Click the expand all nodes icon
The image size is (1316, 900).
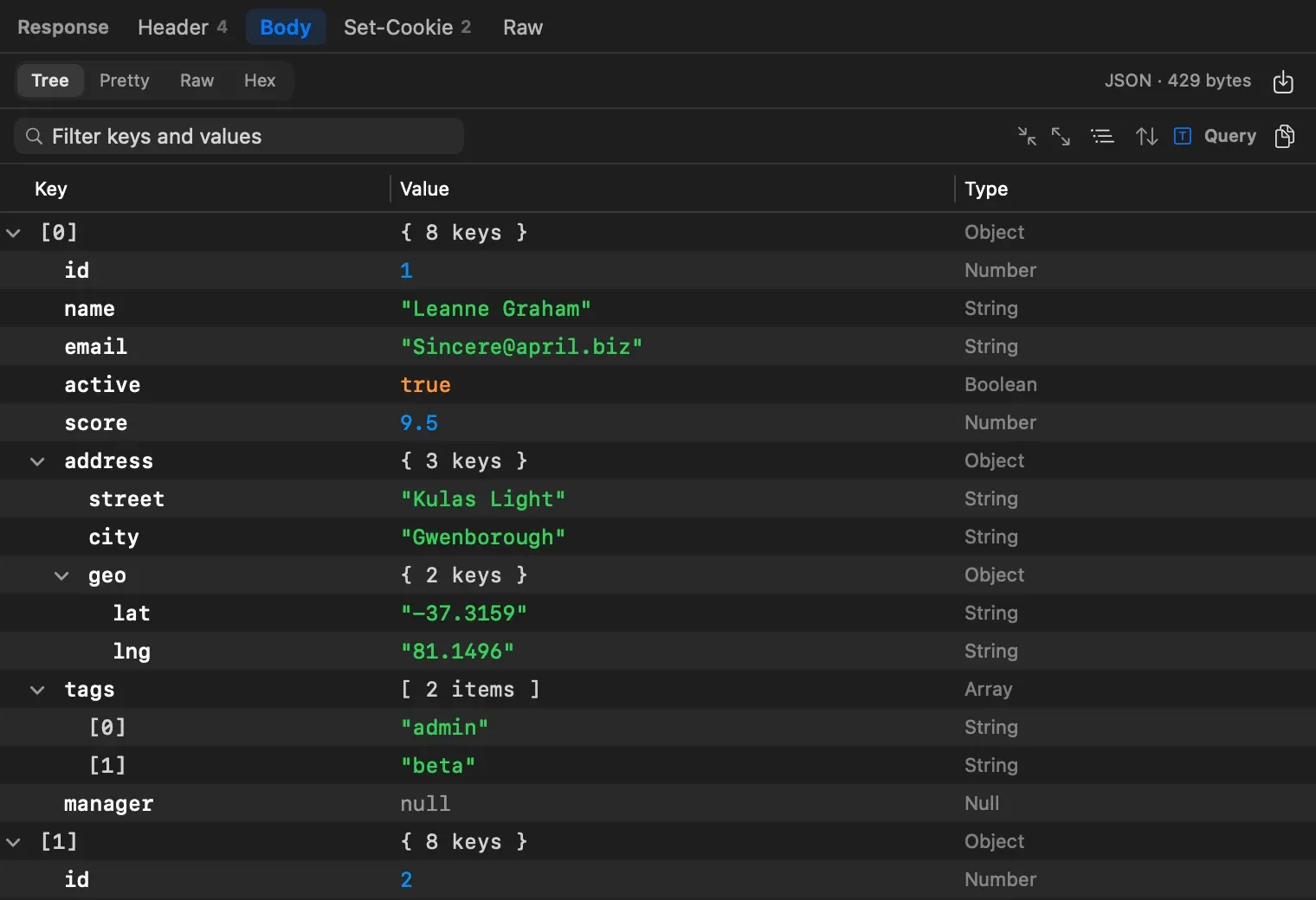1061,136
